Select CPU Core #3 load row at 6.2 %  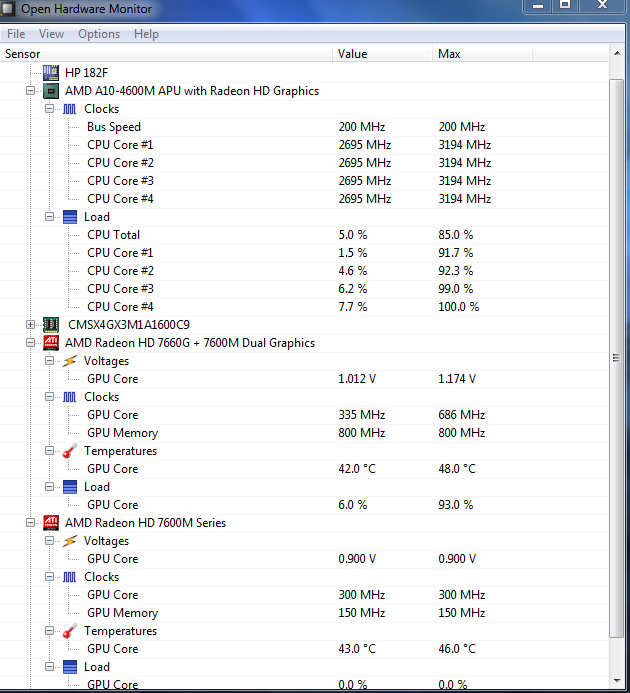(x=304, y=289)
